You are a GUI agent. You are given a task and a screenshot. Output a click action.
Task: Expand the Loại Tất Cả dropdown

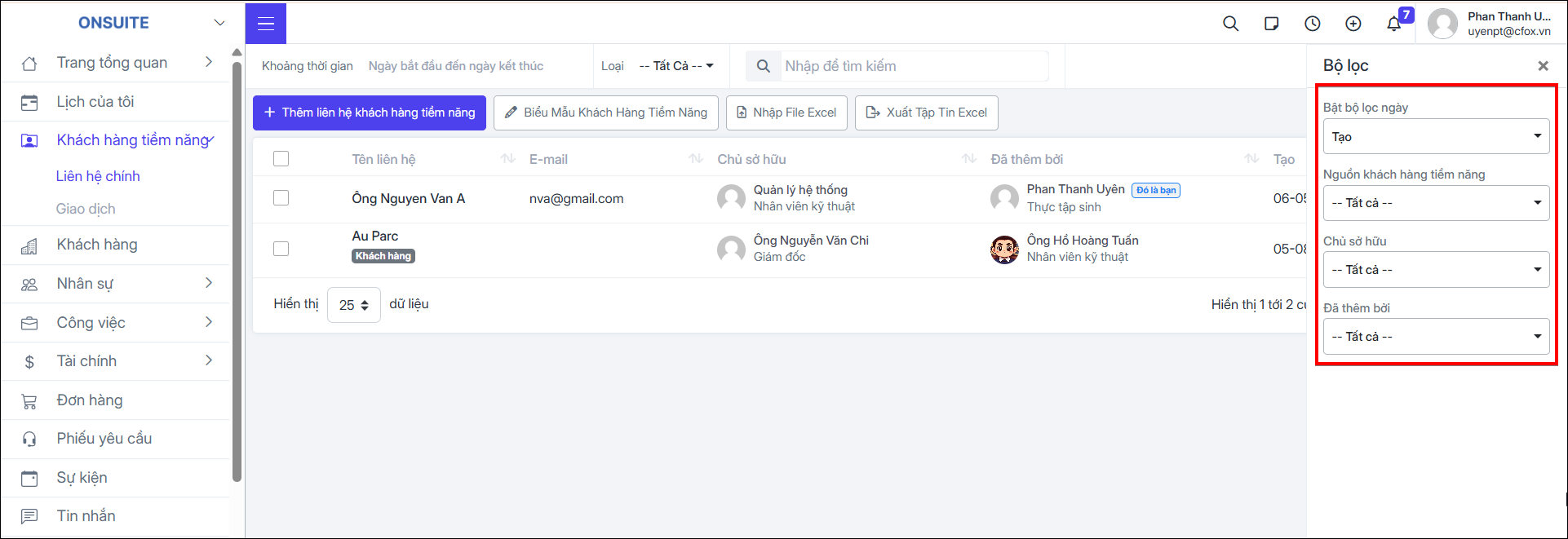tap(676, 66)
